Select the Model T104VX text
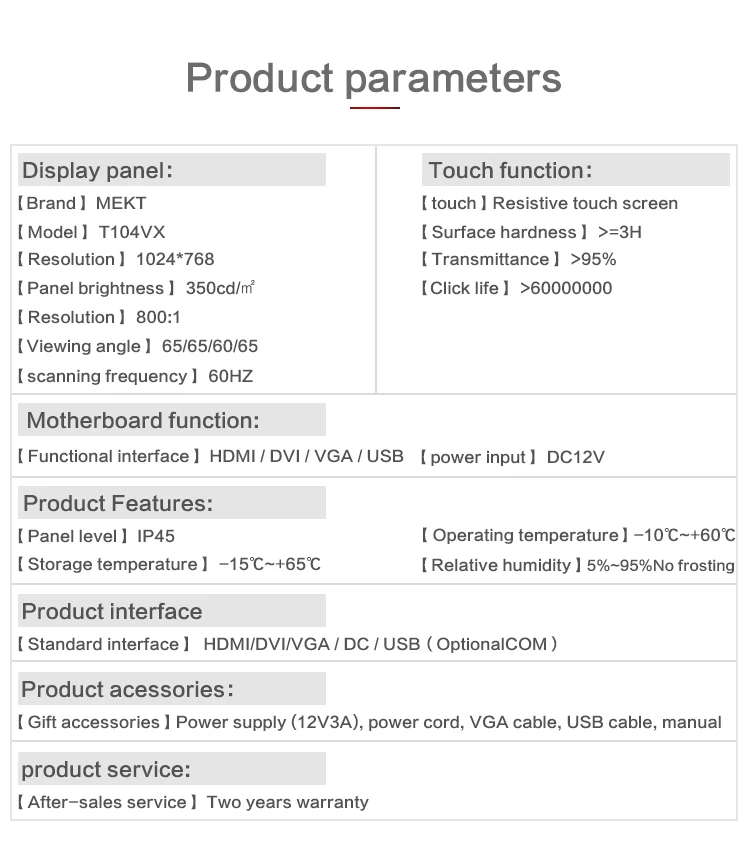Viewport: 750px width, 847px height. tap(91, 232)
